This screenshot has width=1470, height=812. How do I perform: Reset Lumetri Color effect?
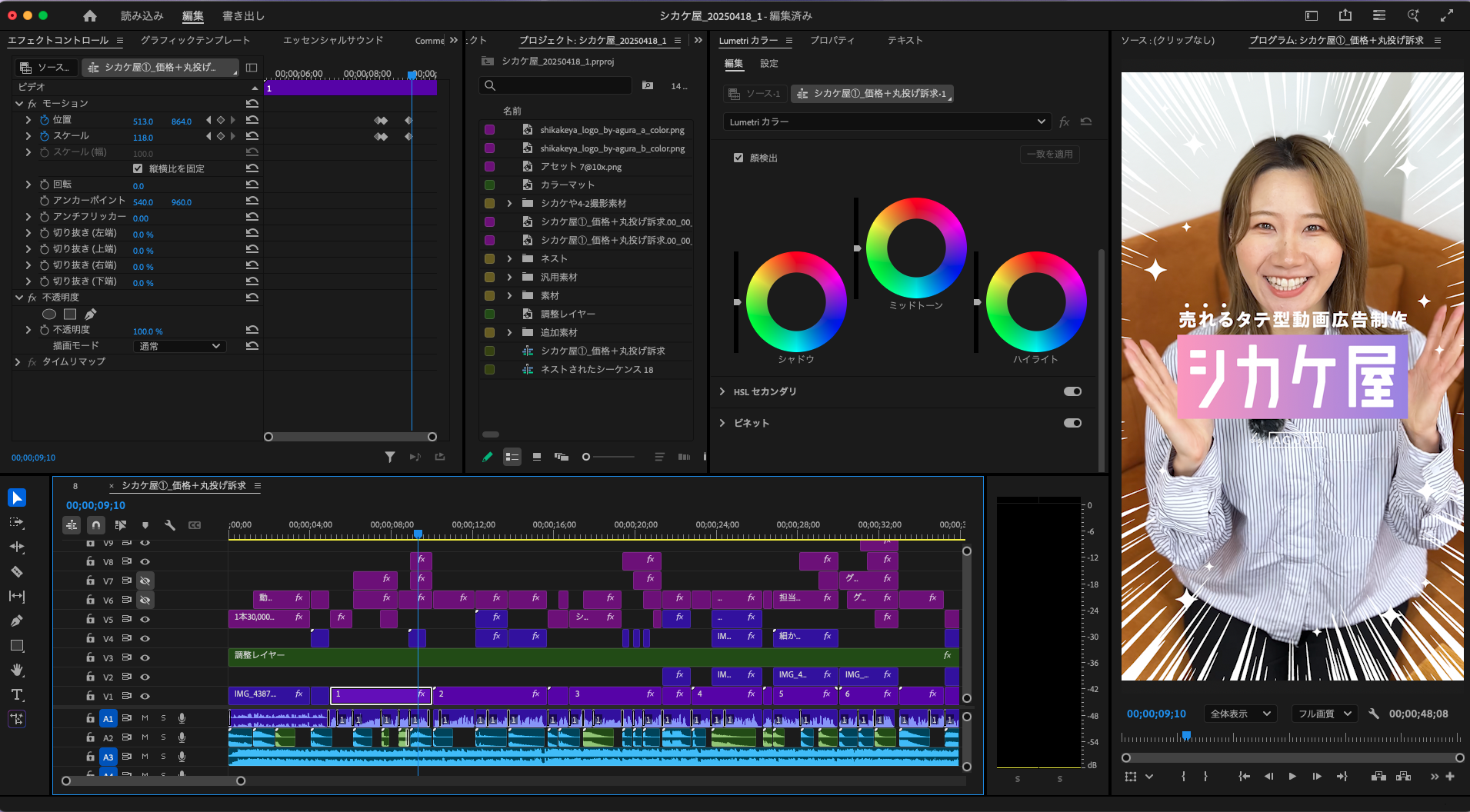(x=1086, y=121)
